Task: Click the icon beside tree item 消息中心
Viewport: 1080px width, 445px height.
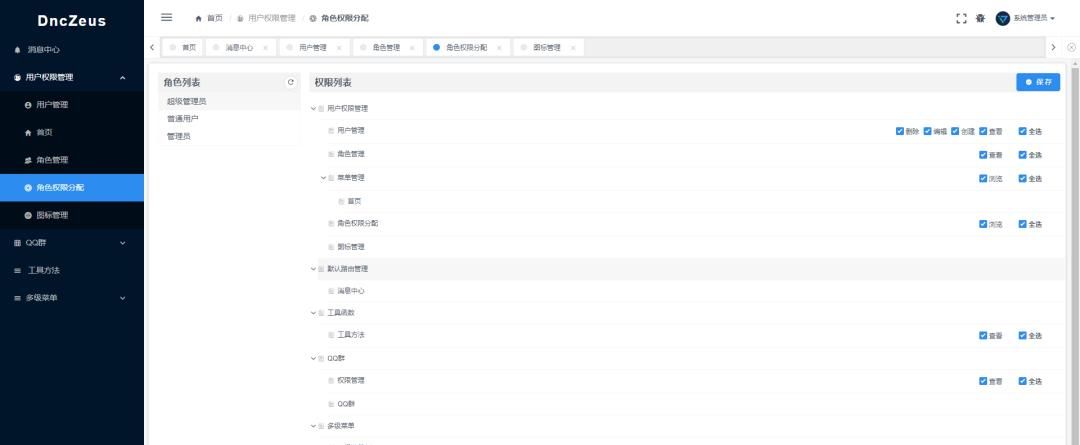Action: 331,291
